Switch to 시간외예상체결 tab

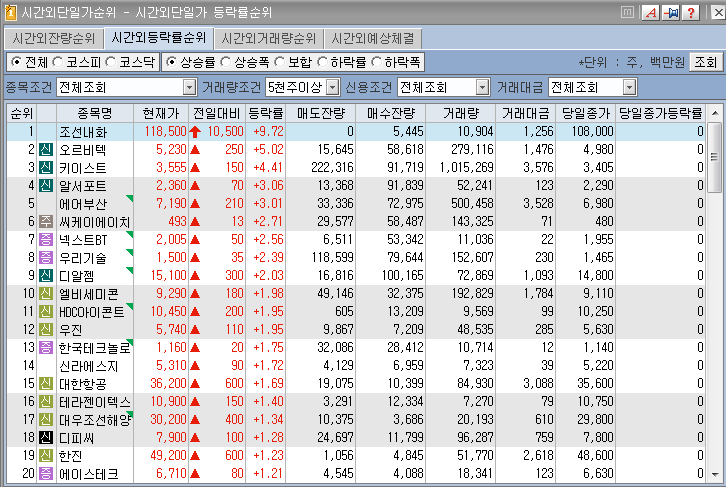coord(373,38)
